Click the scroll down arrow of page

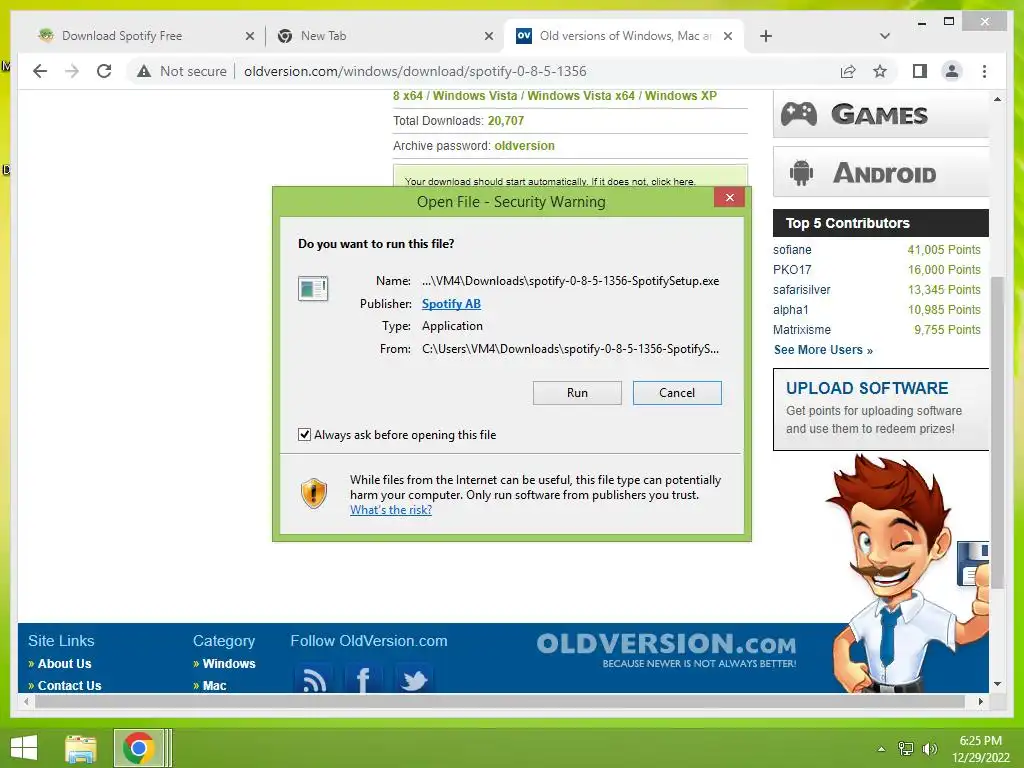click(x=997, y=684)
